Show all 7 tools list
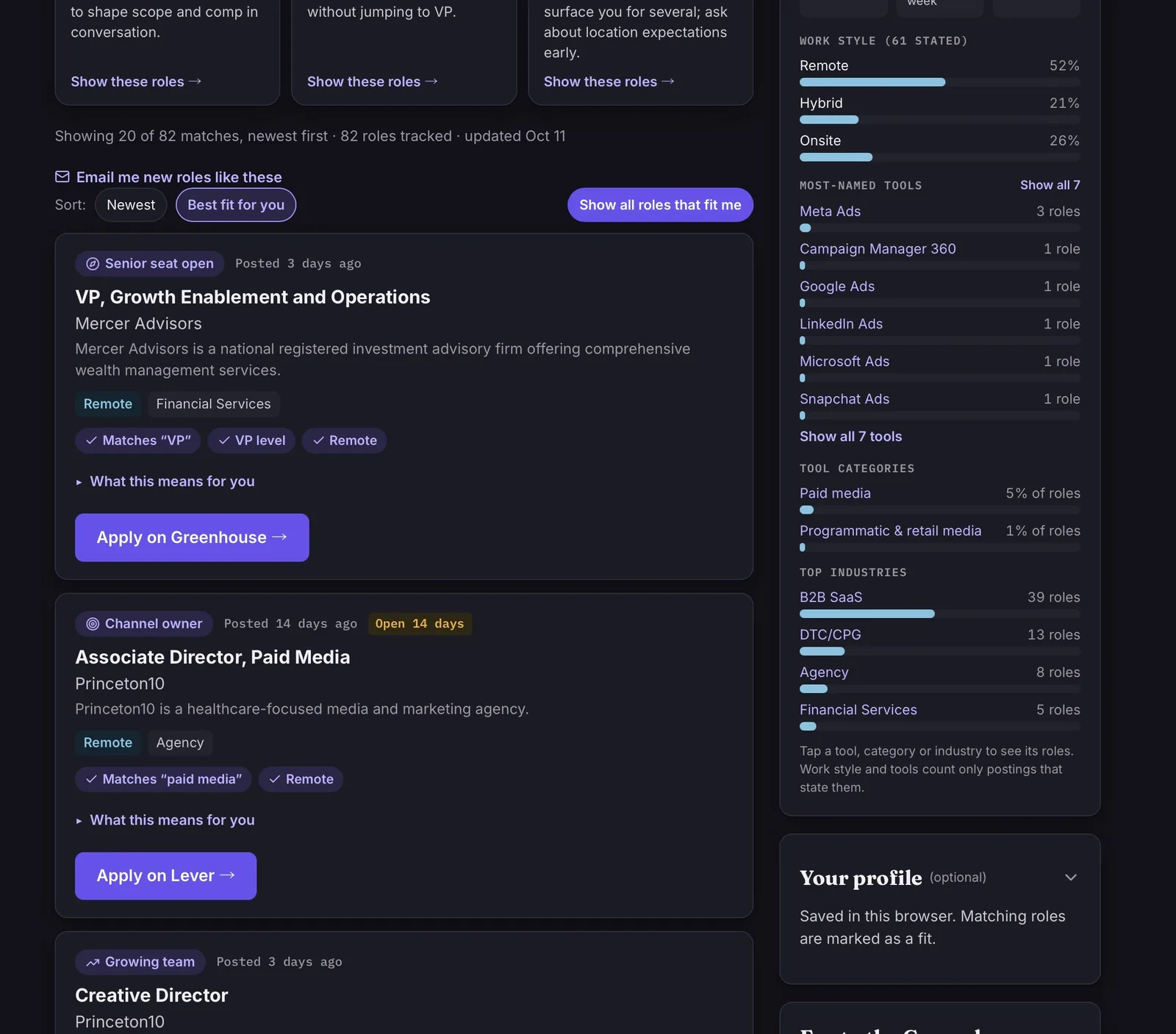This screenshot has height=1034, width=1176. click(850, 437)
